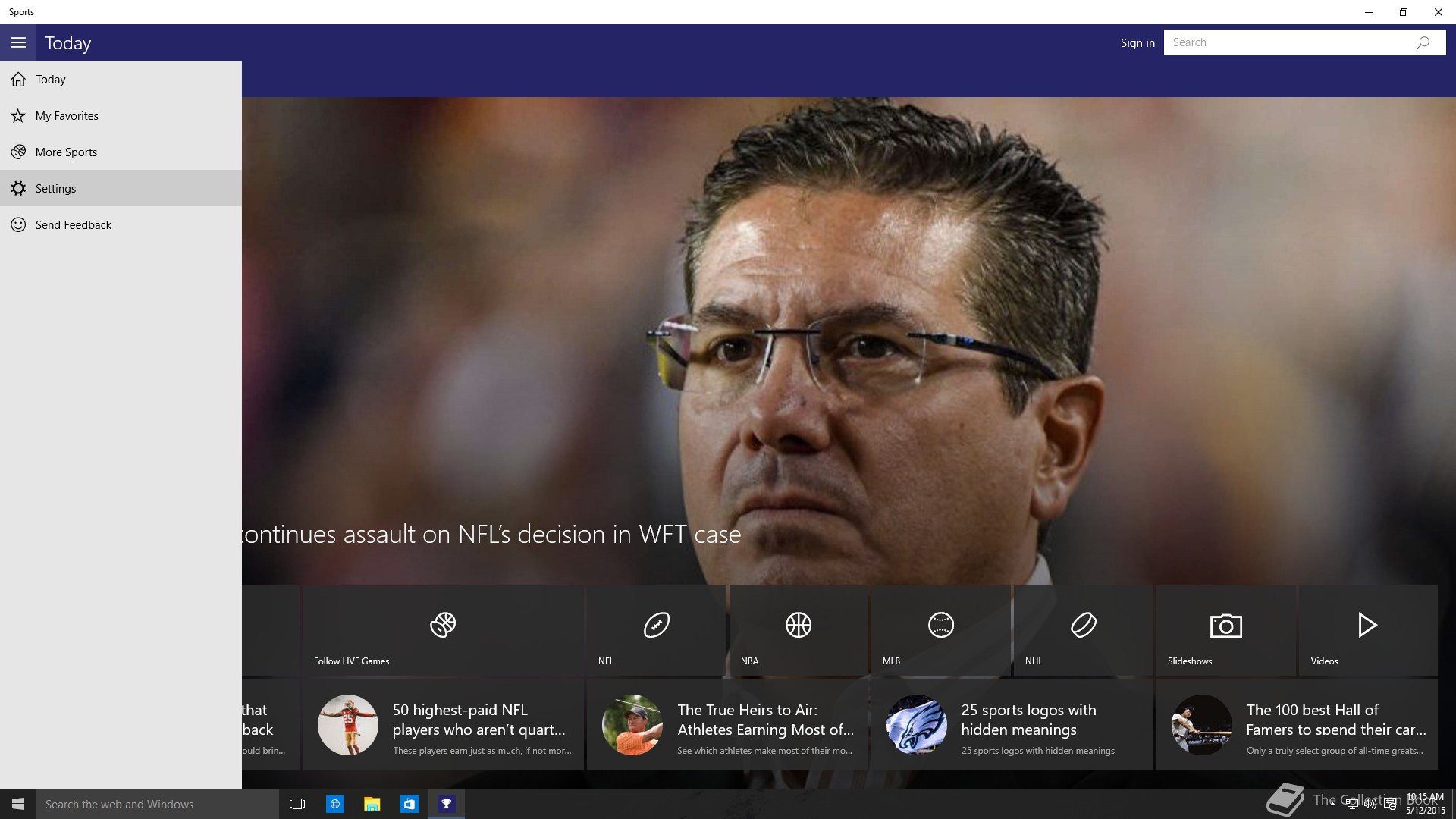The height and width of the screenshot is (819, 1456).
Task: Open File Explorer from the taskbar
Action: click(x=372, y=804)
